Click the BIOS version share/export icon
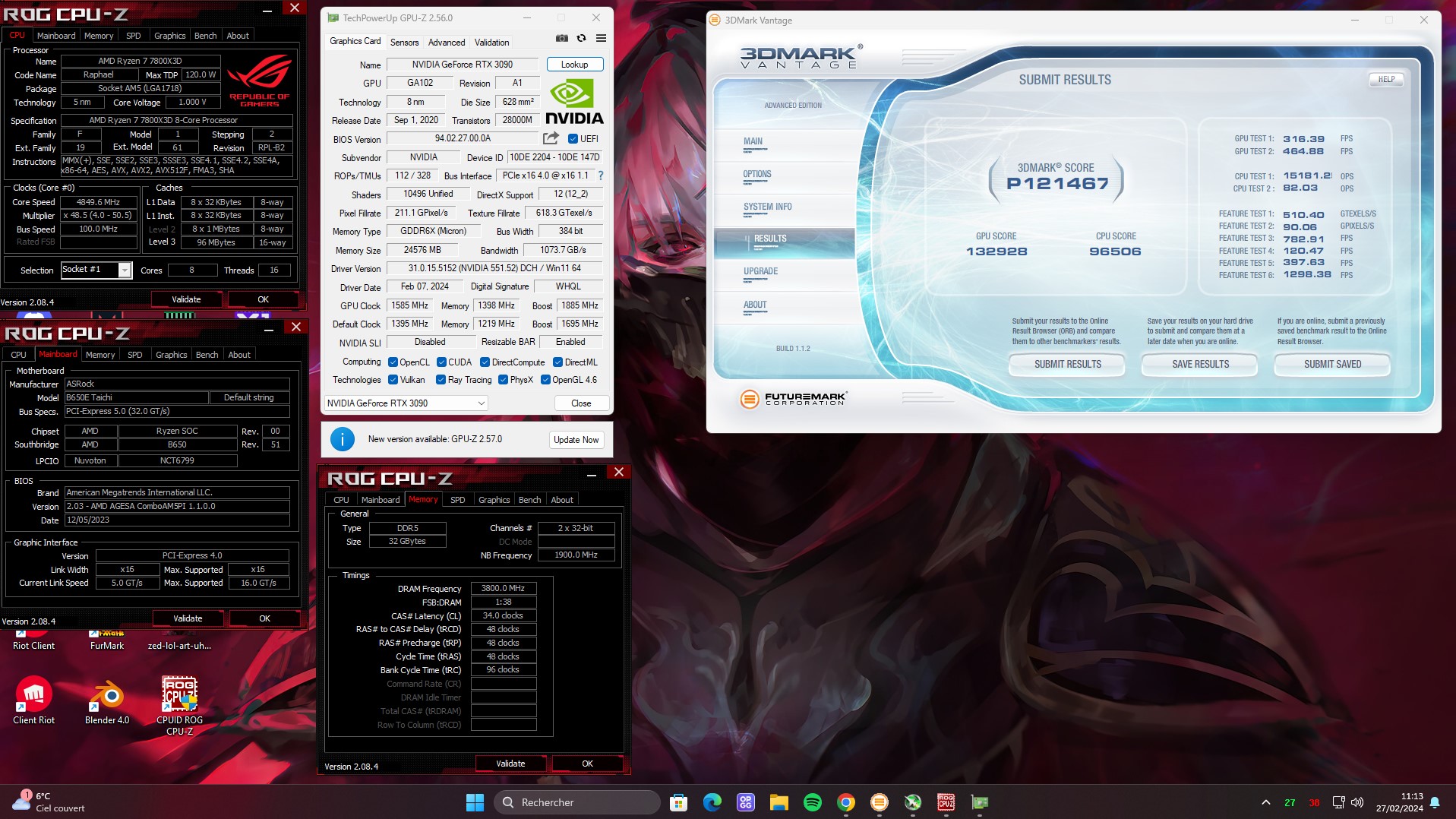The image size is (1456, 819). (551, 138)
